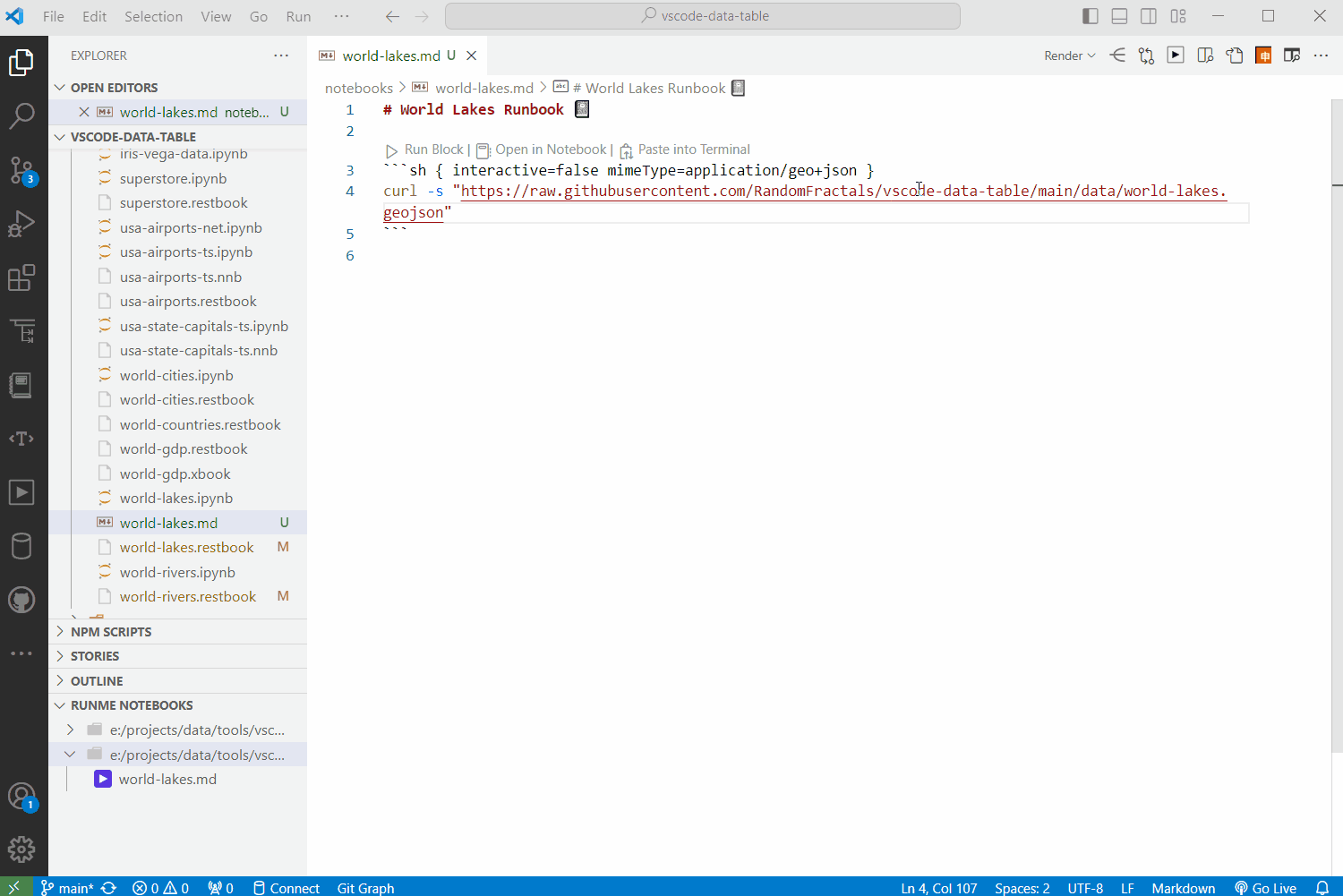Show additional views ellipsis in activity bar
Image resolution: width=1343 pixels, height=896 pixels.
[21, 653]
